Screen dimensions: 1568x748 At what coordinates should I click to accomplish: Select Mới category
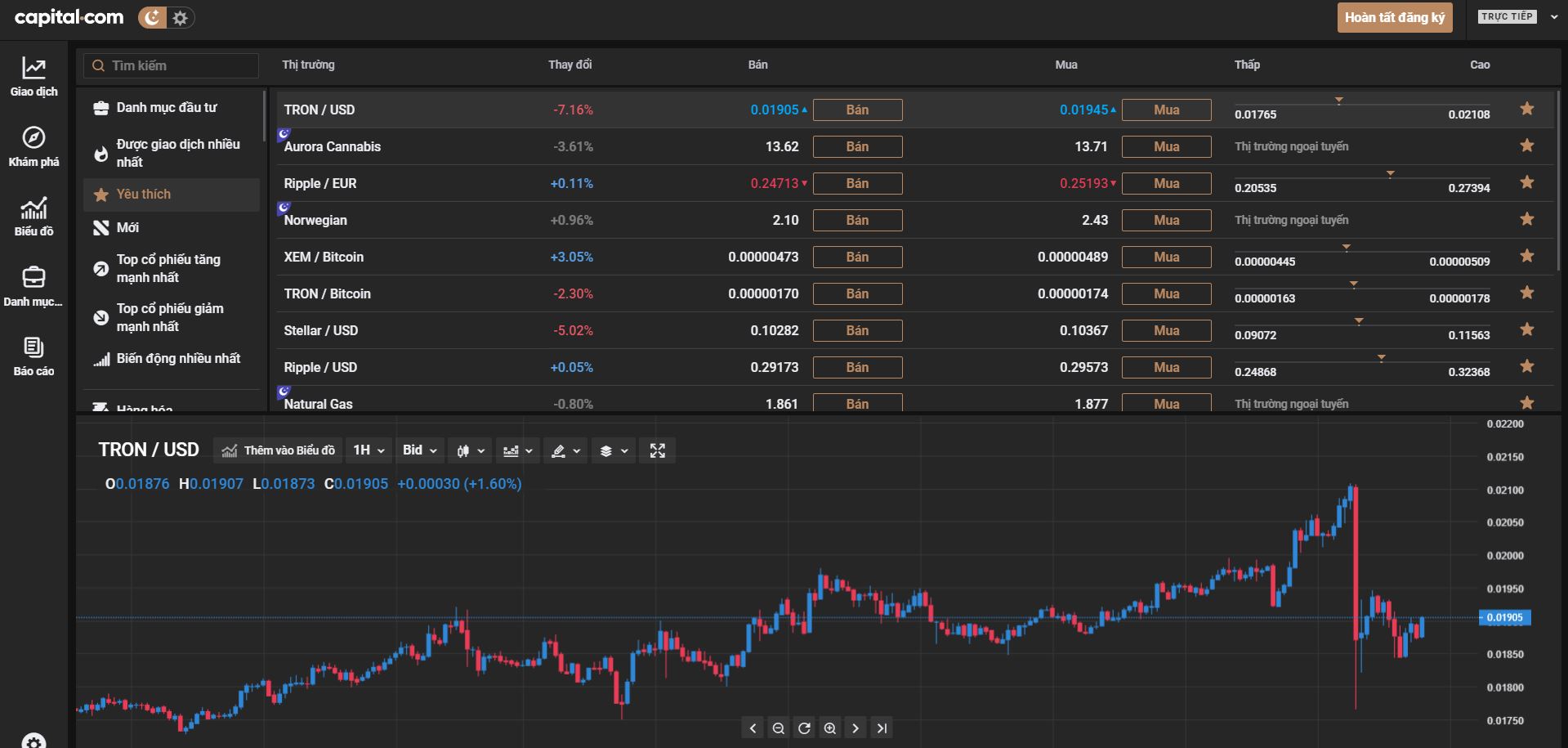172,227
